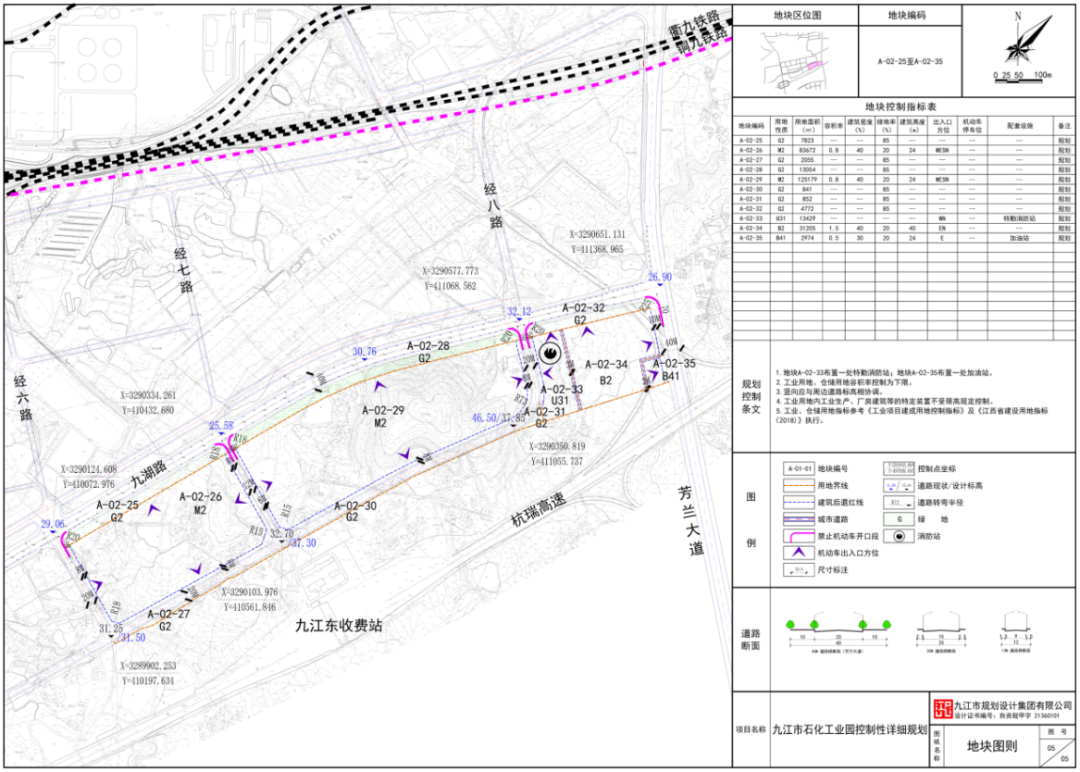Click the 经七路 road label
This screenshot has width=1080, height=772.
tap(183, 271)
